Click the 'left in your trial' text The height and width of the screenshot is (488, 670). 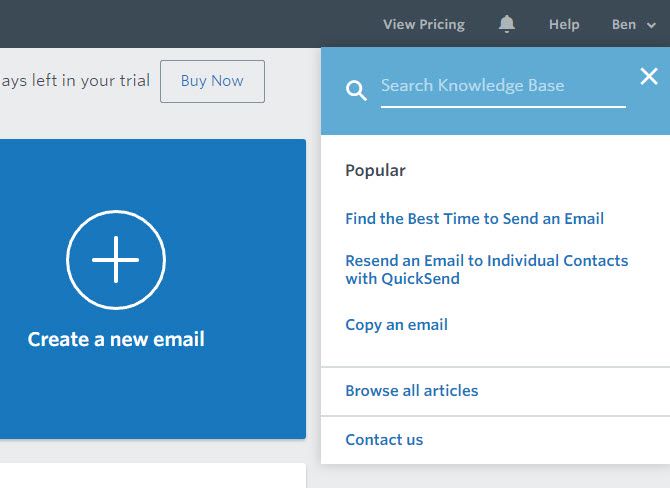point(76,81)
